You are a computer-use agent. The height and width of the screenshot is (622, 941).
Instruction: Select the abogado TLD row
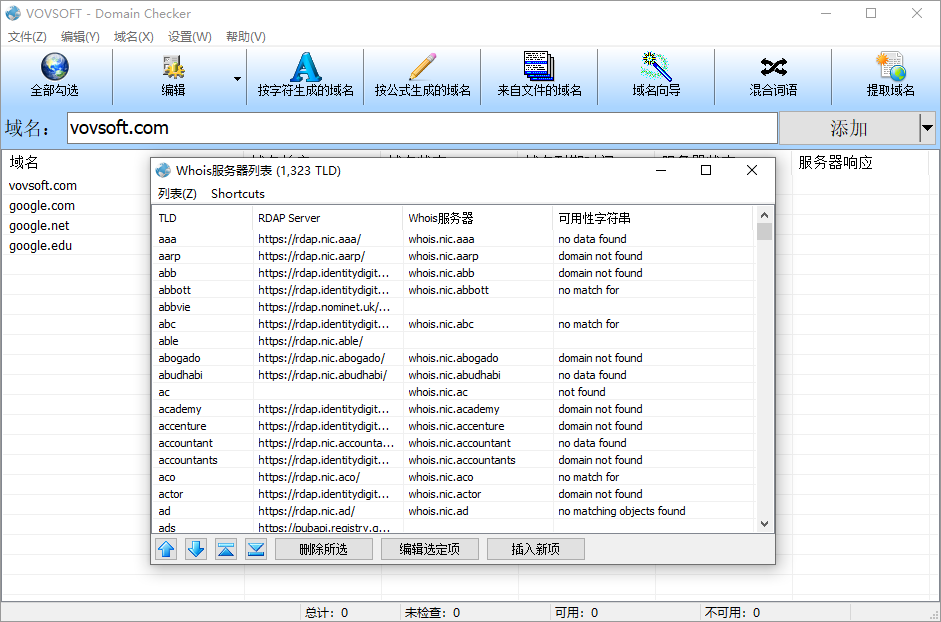453,358
